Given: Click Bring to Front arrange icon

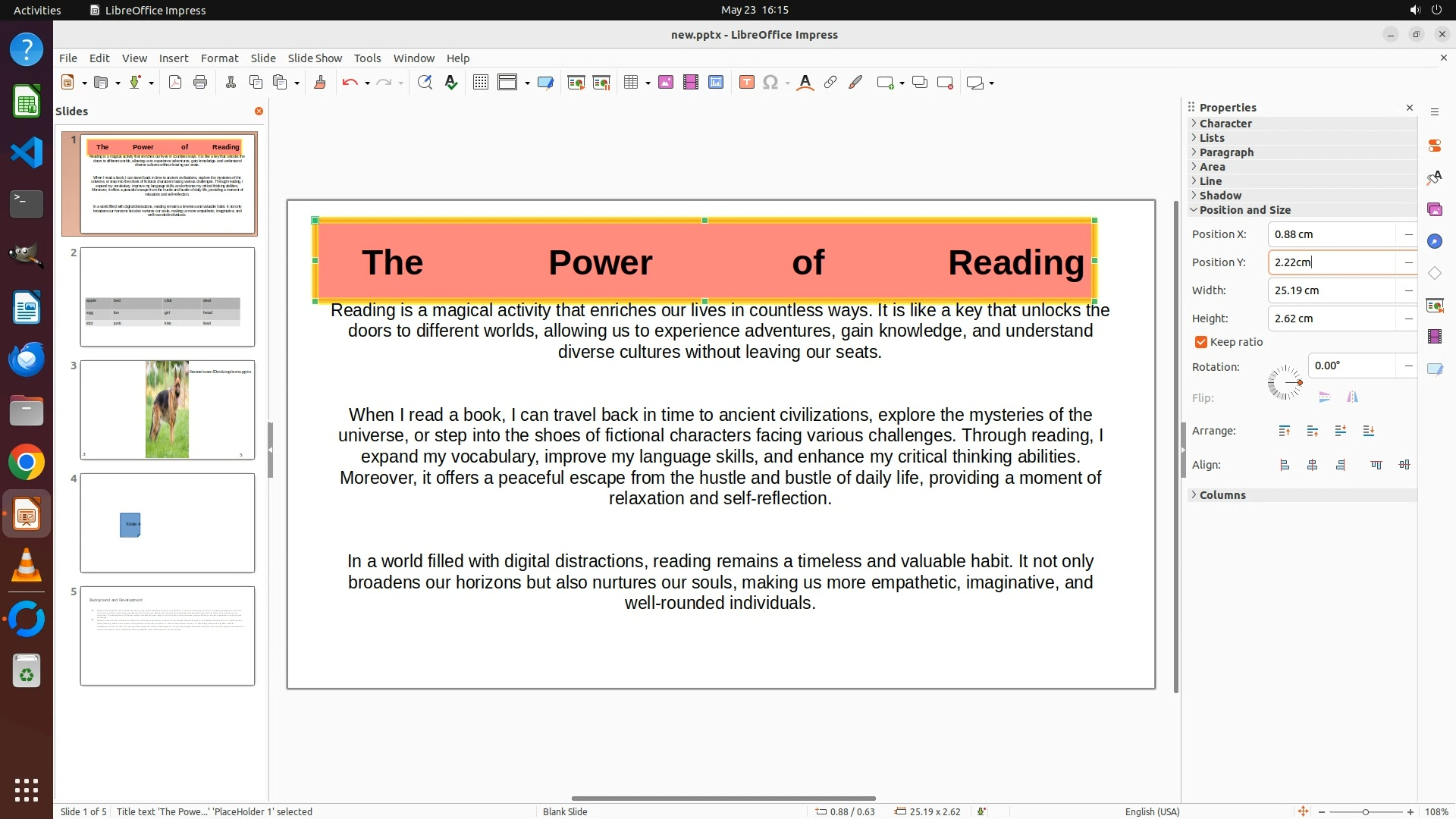Looking at the screenshot, I should [1285, 431].
